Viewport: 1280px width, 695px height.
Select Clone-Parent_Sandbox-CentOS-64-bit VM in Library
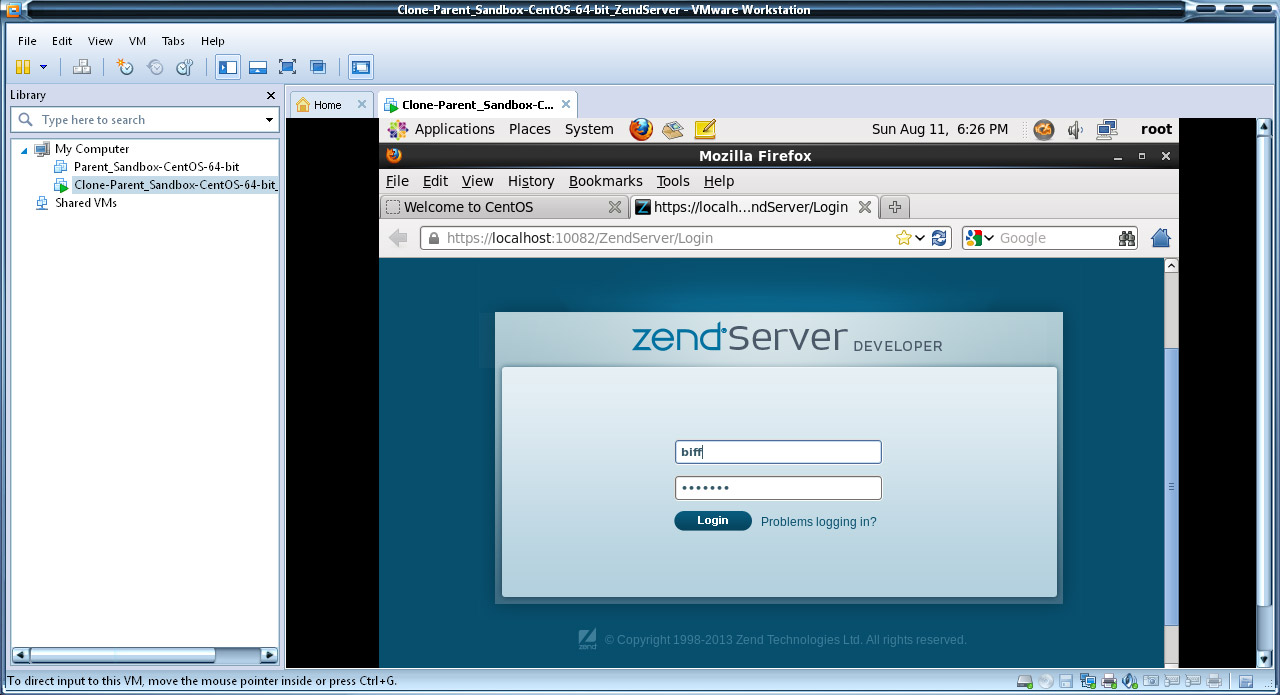tap(166, 185)
